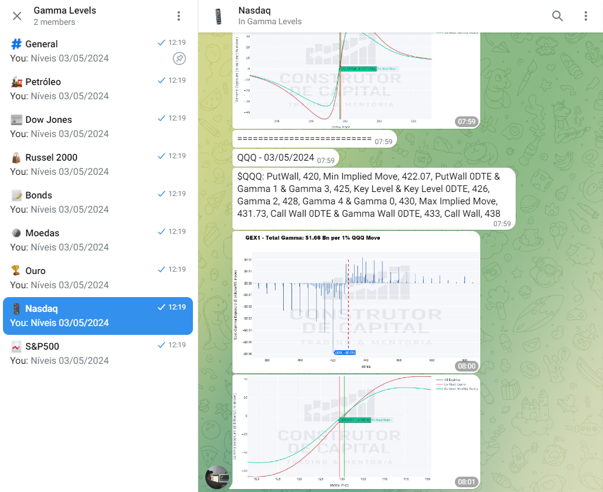This screenshot has height=492, width=603.
Task: Click the Russel 2000 bag icon
Action: 16,157
